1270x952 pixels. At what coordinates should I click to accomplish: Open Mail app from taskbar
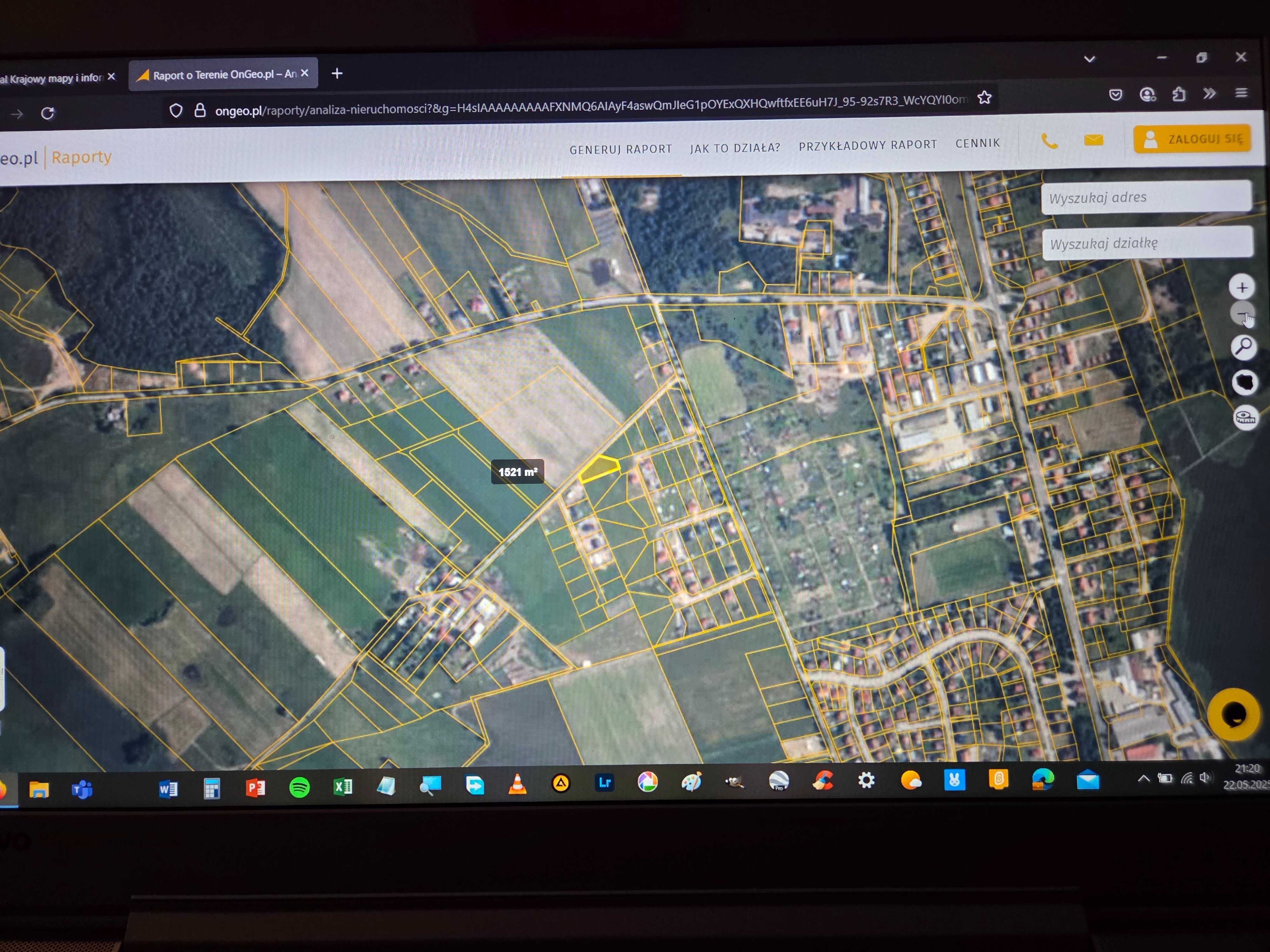pyautogui.click(x=1087, y=780)
